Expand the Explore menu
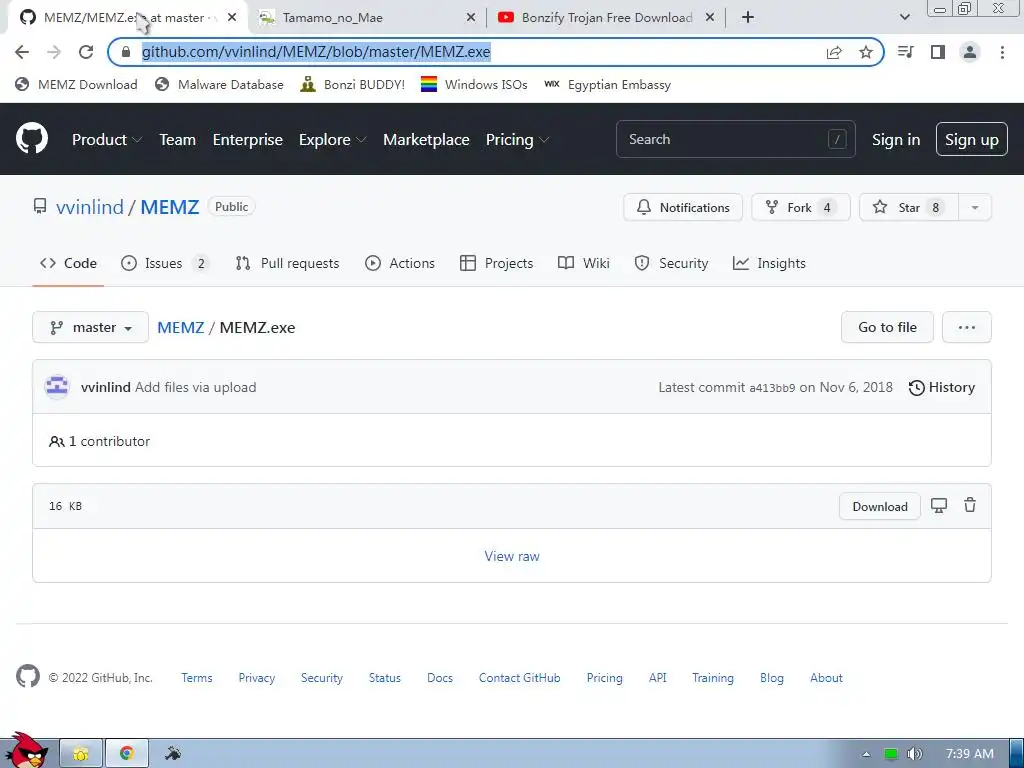This screenshot has height=768, width=1024. pyautogui.click(x=332, y=139)
